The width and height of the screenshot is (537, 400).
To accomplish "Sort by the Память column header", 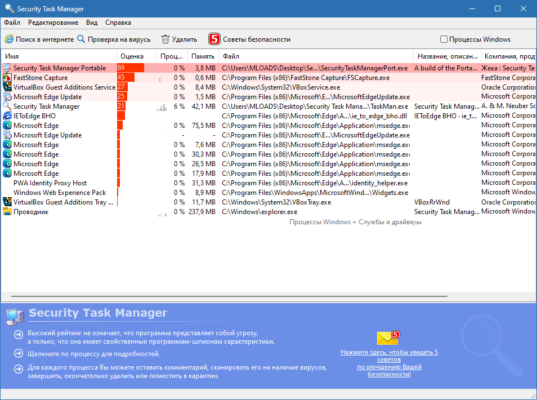I will 203,56.
